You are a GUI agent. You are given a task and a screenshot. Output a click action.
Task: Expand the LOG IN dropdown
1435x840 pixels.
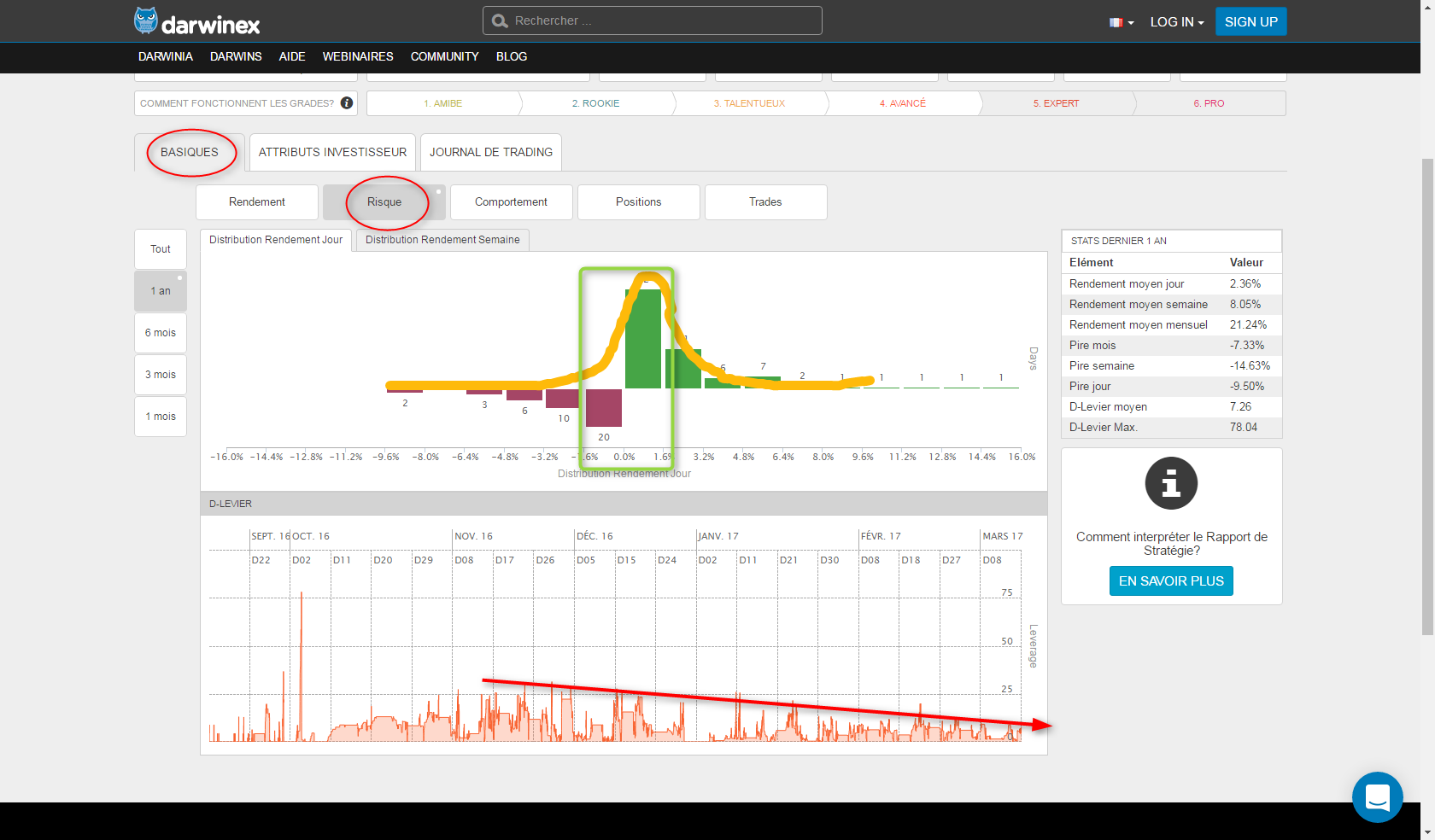(x=1176, y=22)
